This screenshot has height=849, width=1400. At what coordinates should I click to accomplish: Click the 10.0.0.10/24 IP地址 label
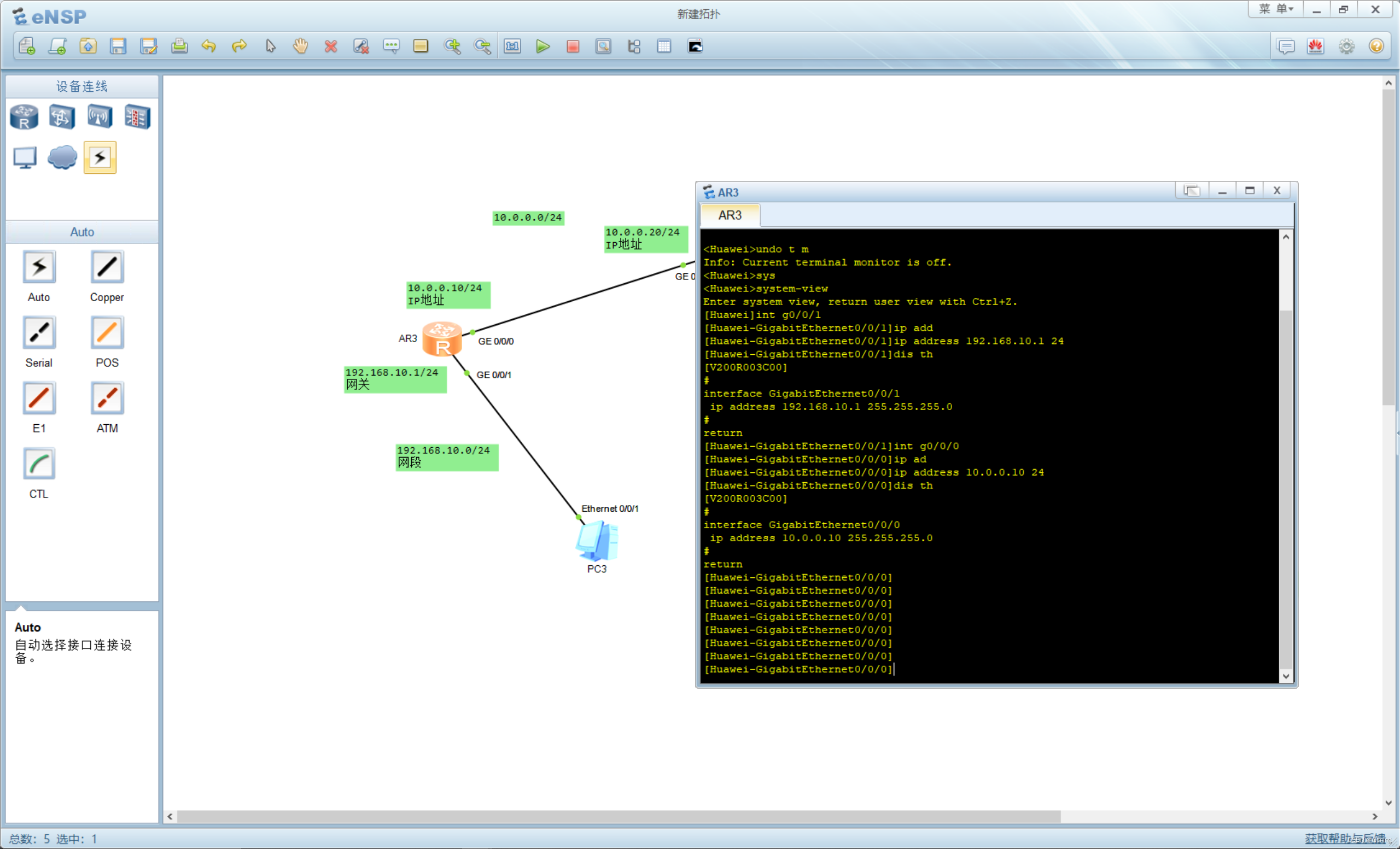pos(448,295)
